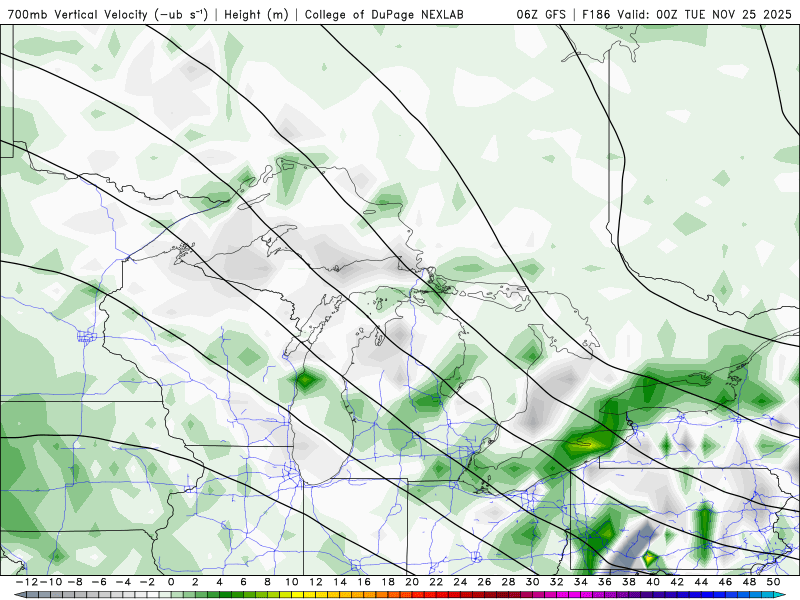
Task: Click the "4" color scale label
Action: point(219,582)
